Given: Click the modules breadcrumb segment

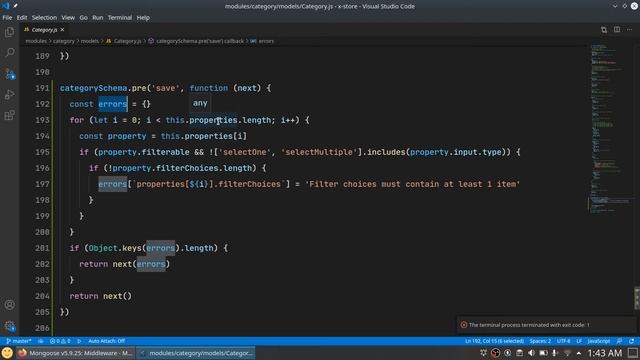Looking at the screenshot, I should [36, 41].
